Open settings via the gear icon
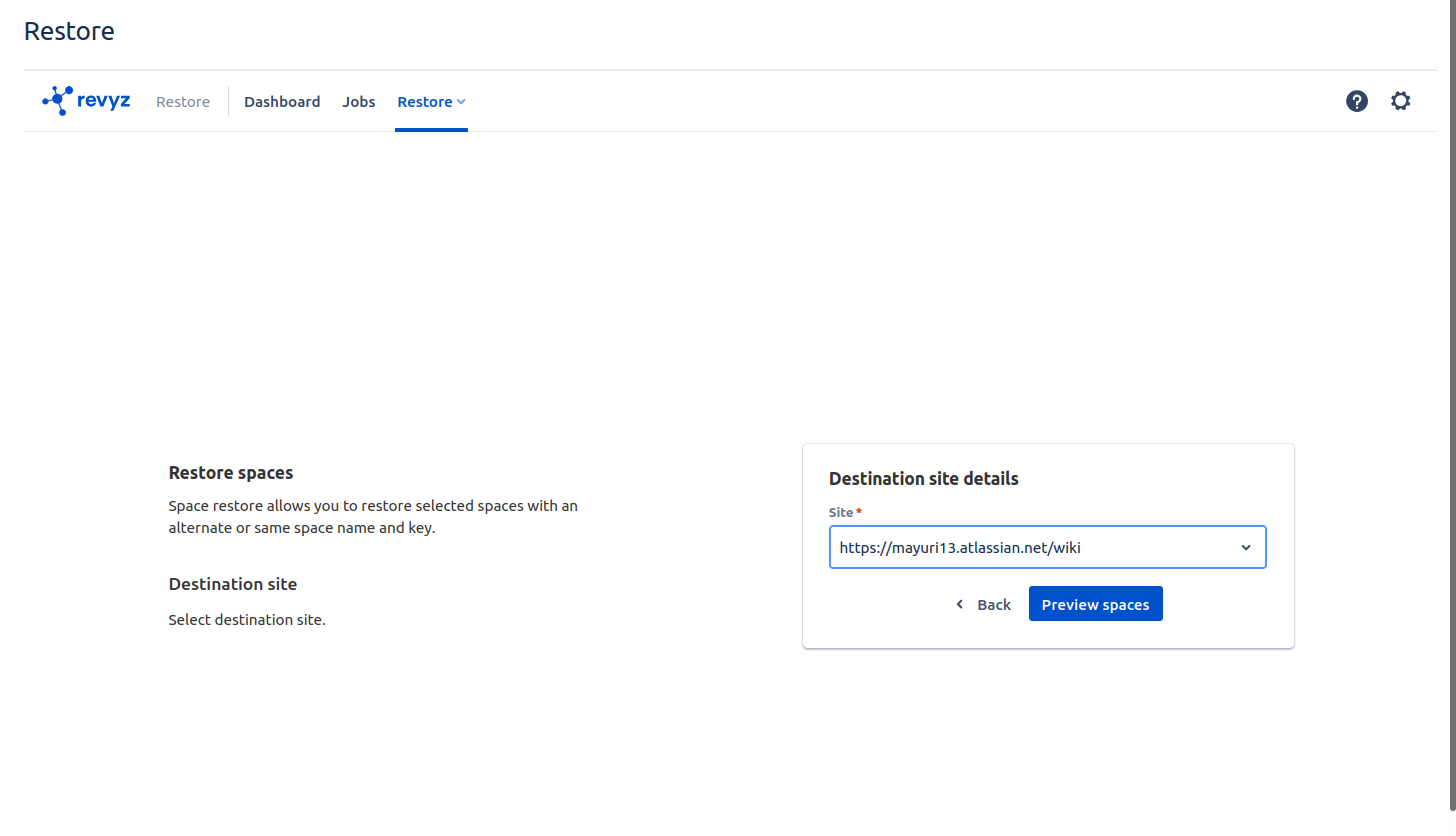This screenshot has width=1456, height=836. (x=1400, y=101)
